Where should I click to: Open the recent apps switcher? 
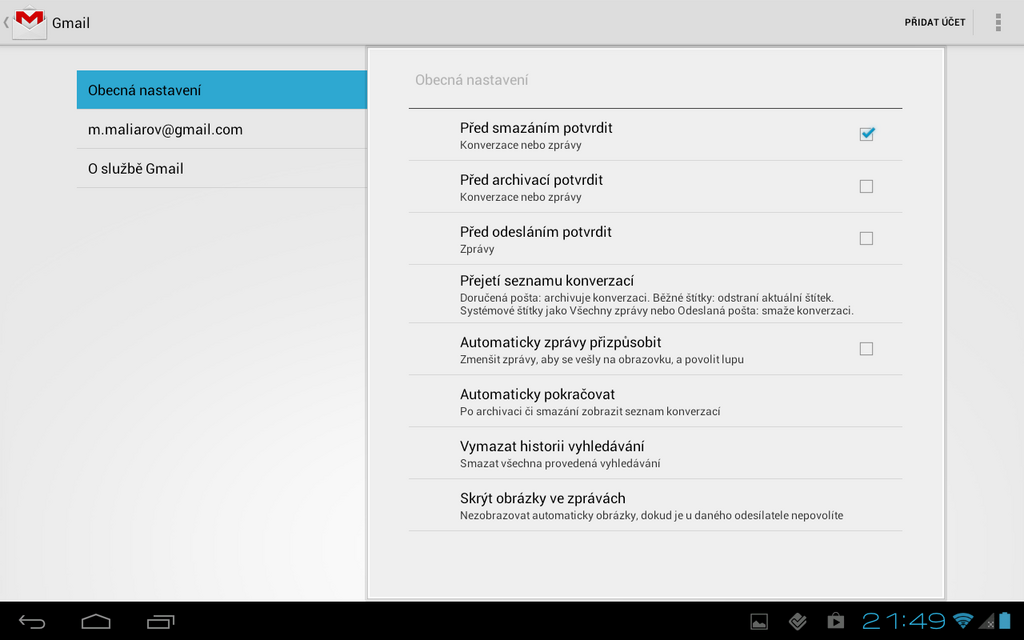coord(160,622)
